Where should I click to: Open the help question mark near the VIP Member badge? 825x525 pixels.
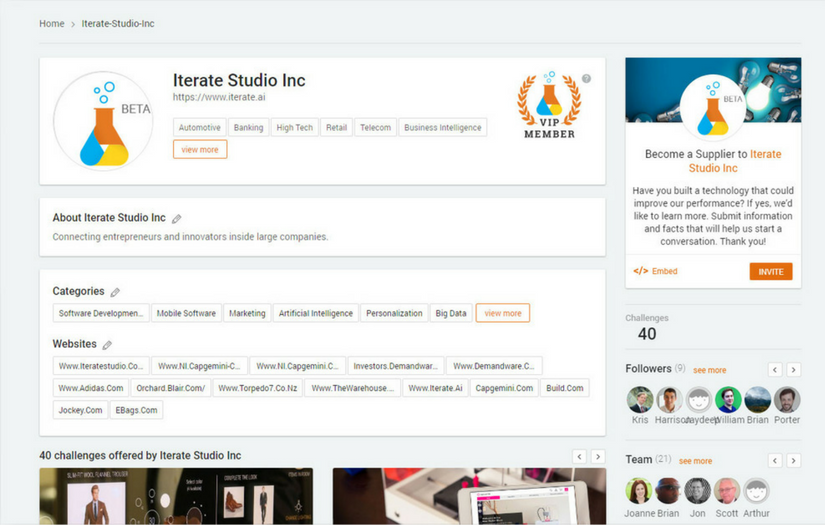(x=586, y=78)
